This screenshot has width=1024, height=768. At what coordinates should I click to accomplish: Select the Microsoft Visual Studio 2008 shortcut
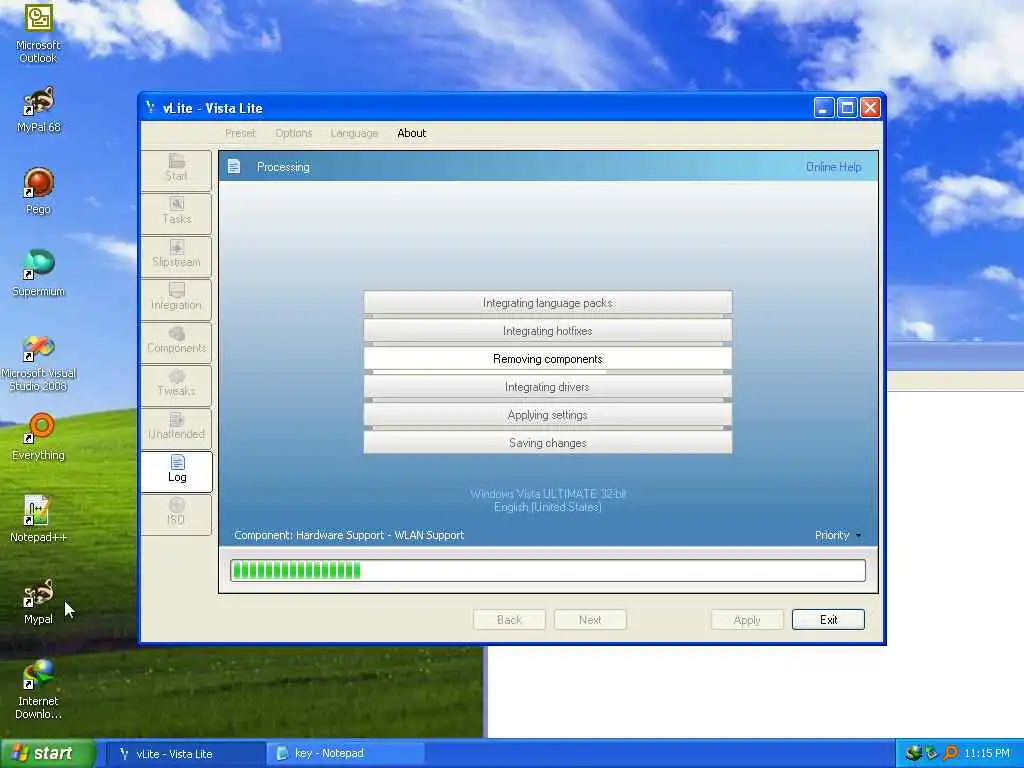(38, 363)
